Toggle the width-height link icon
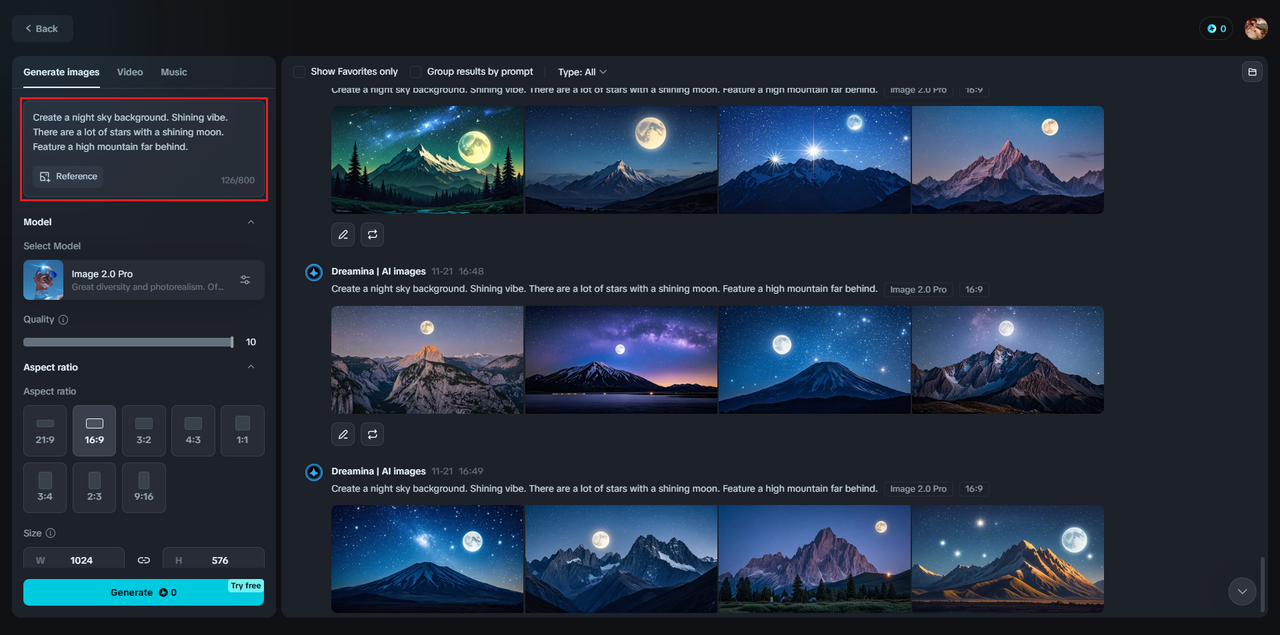The height and width of the screenshot is (635, 1280). 144,560
